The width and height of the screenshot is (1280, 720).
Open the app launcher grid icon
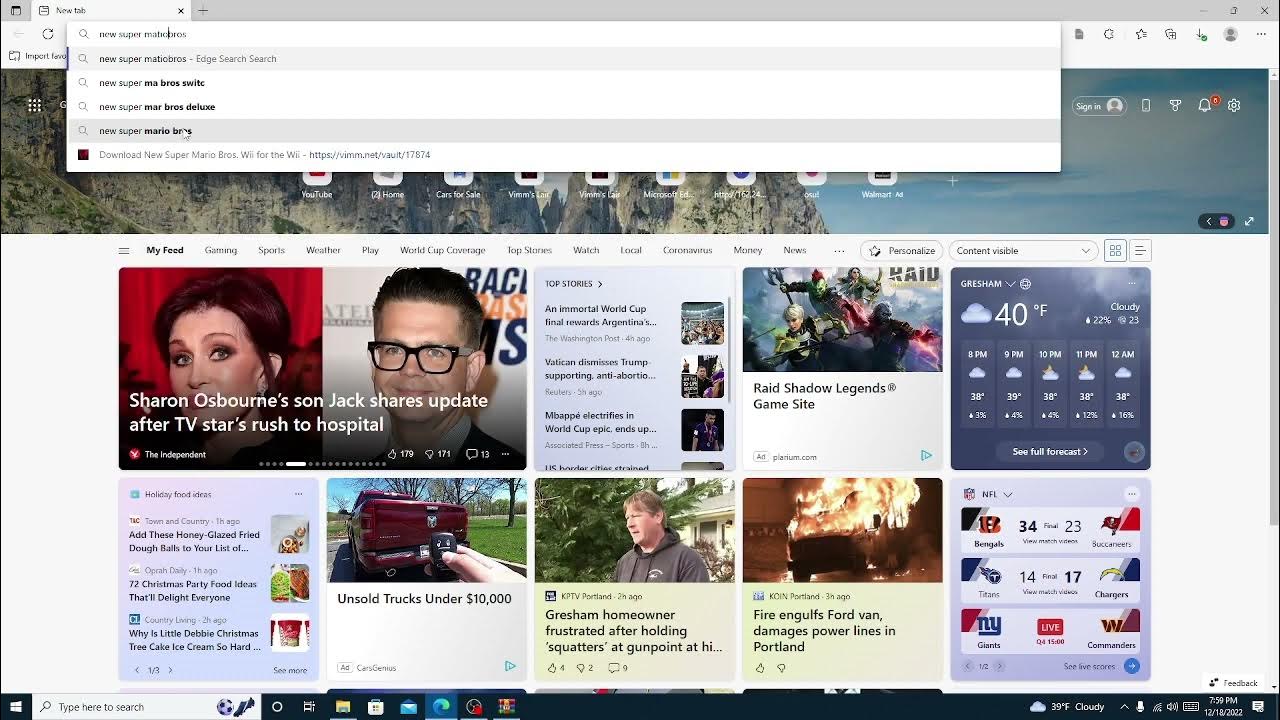pyautogui.click(x=35, y=106)
